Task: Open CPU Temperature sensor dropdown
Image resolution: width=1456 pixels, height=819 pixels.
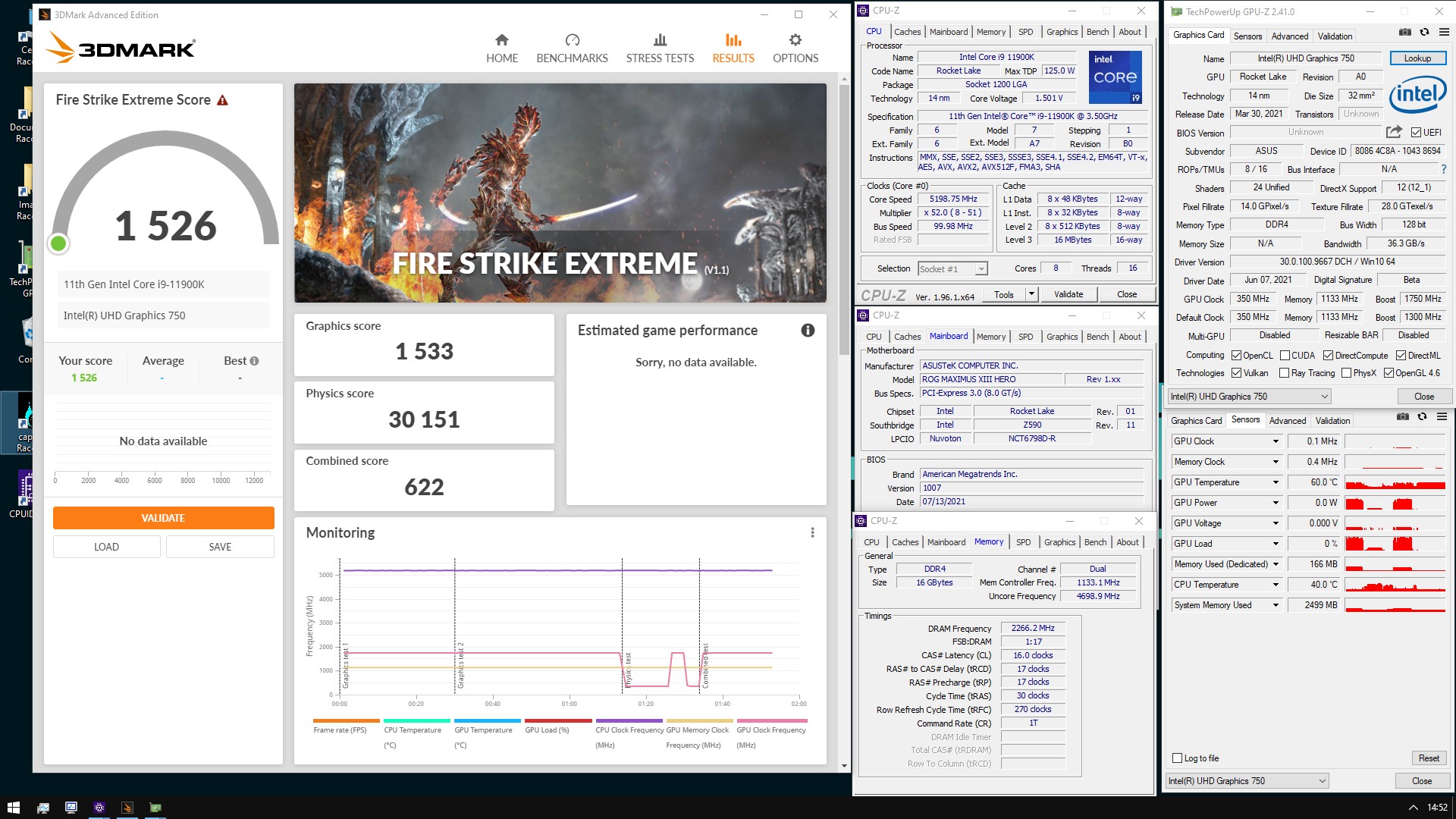Action: 1276,585
